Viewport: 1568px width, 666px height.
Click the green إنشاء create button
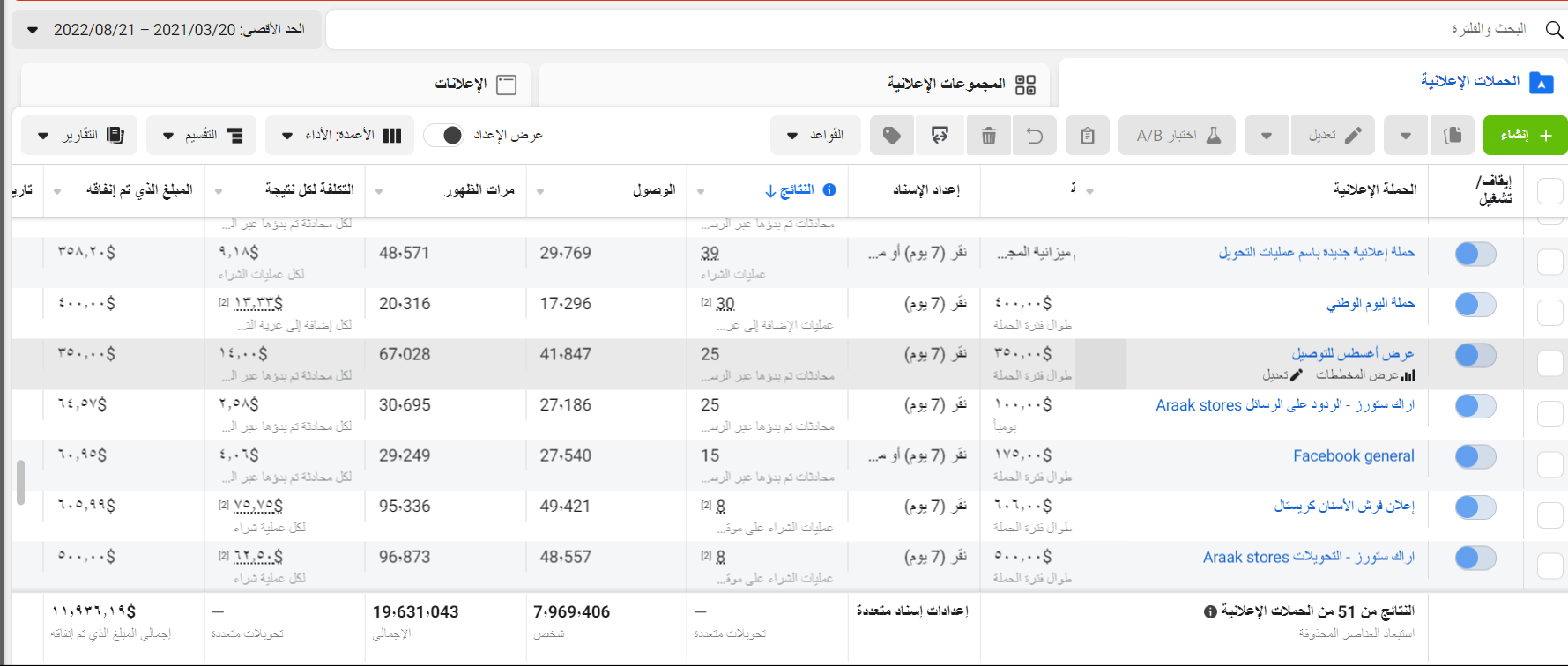1525,136
